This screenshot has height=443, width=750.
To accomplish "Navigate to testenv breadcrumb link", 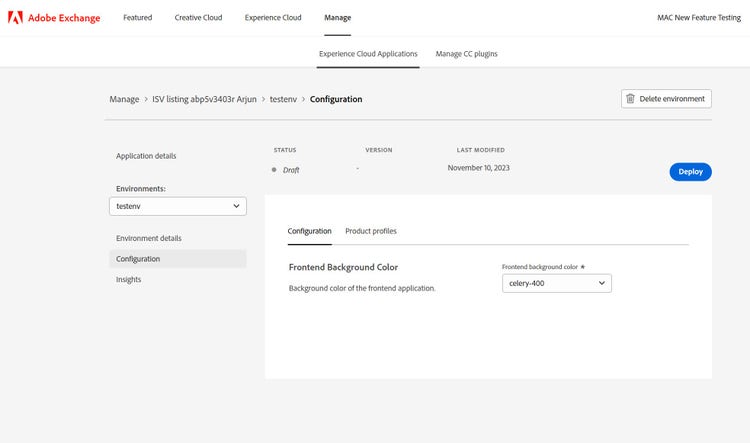I will (286, 99).
